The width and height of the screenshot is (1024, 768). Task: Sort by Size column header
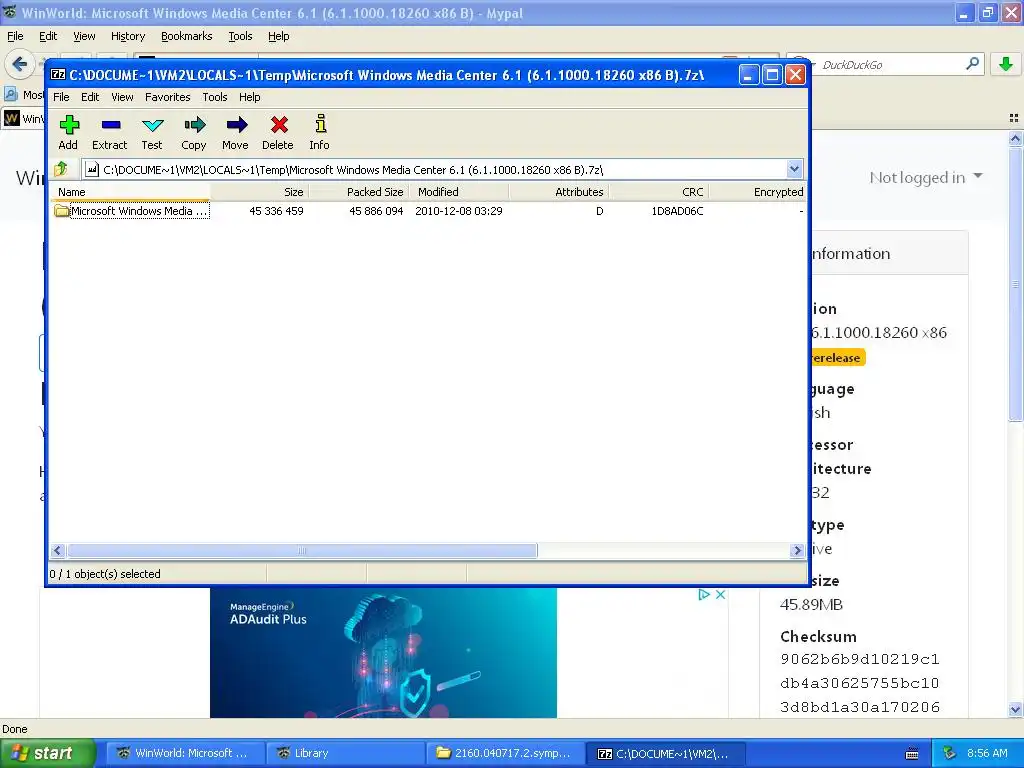coord(259,191)
